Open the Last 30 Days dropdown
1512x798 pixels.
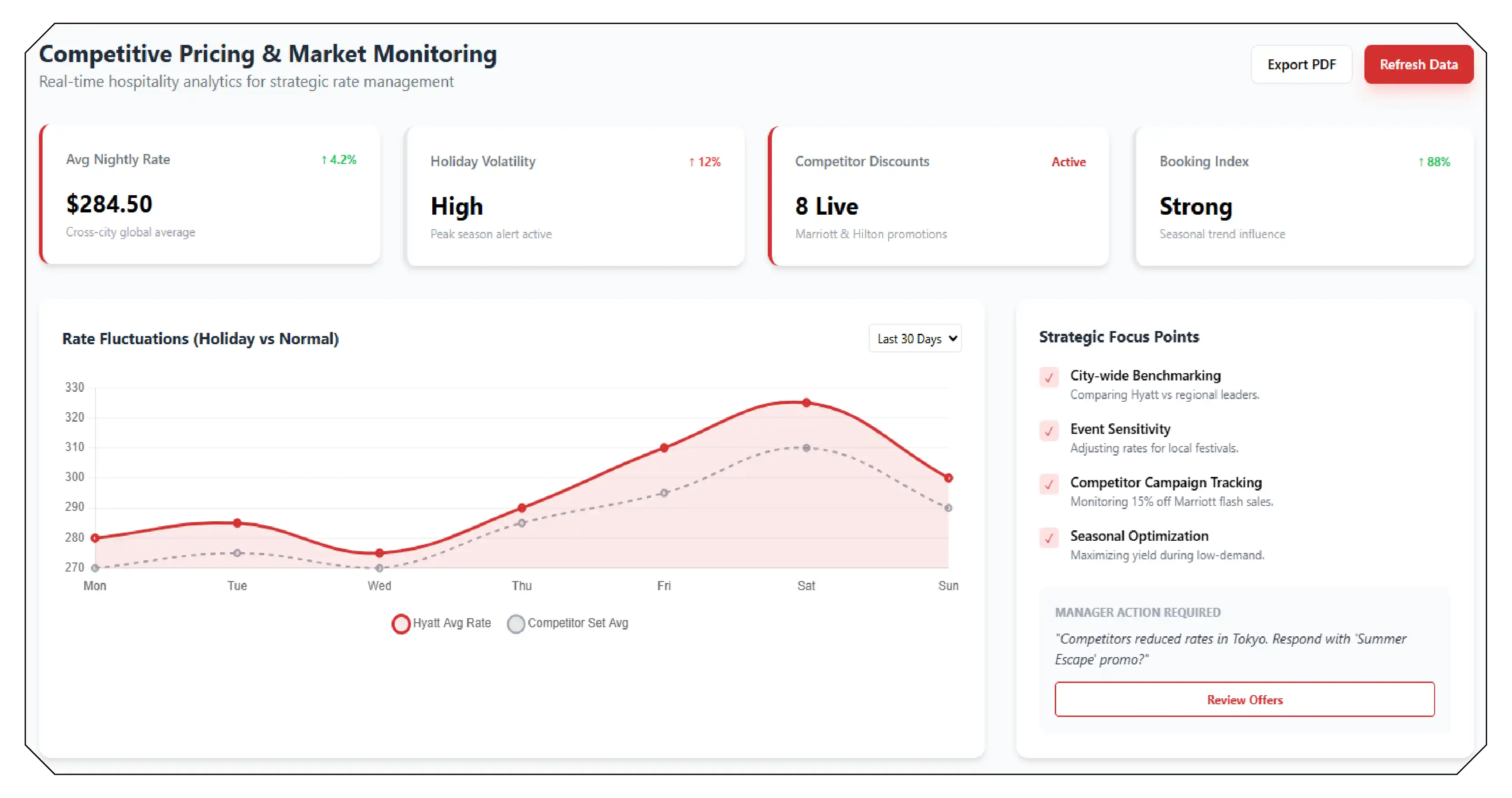click(914, 338)
